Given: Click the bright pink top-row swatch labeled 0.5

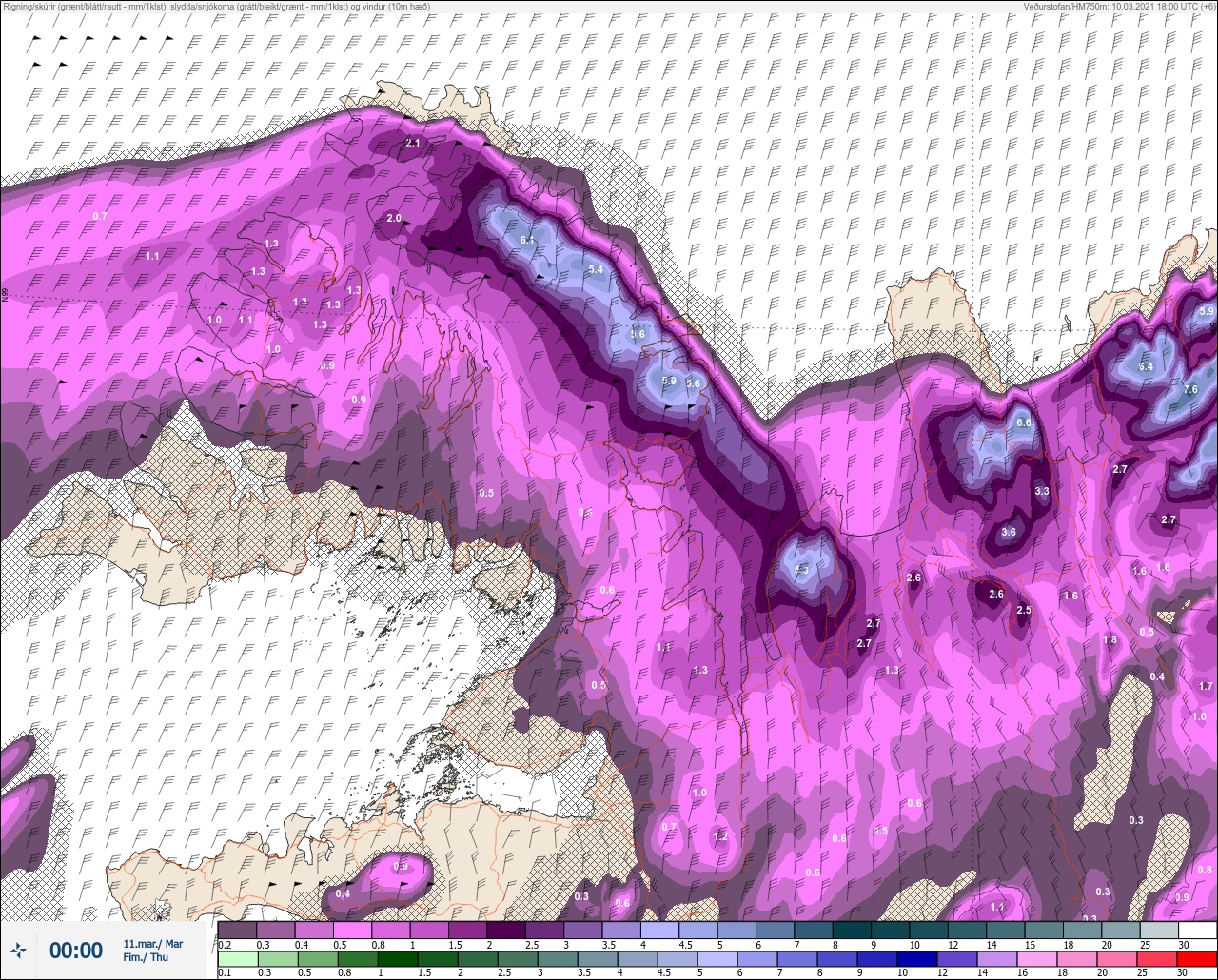Looking at the screenshot, I should pos(352,930).
